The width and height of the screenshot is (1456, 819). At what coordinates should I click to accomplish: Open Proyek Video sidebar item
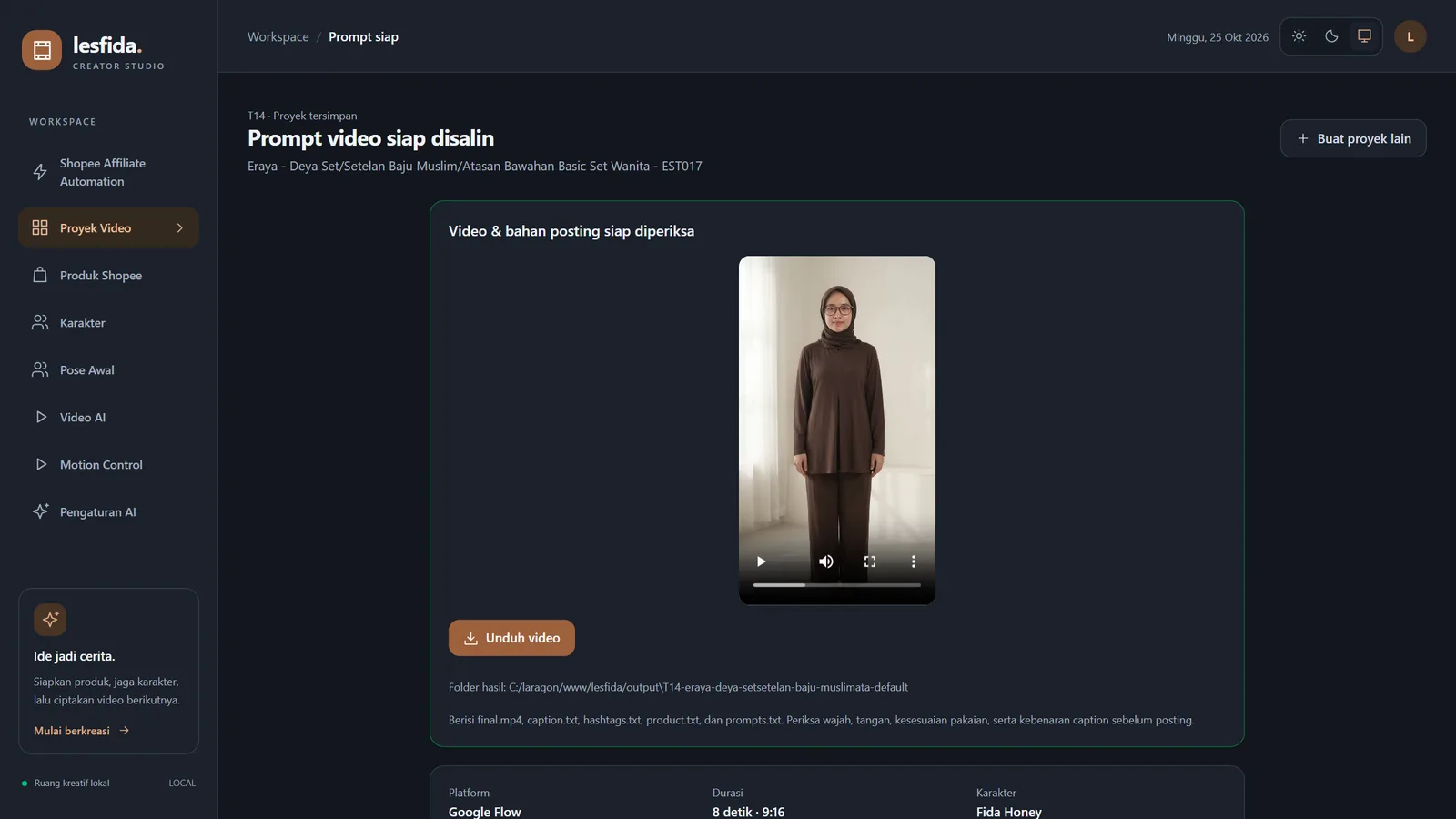tap(108, 228)
